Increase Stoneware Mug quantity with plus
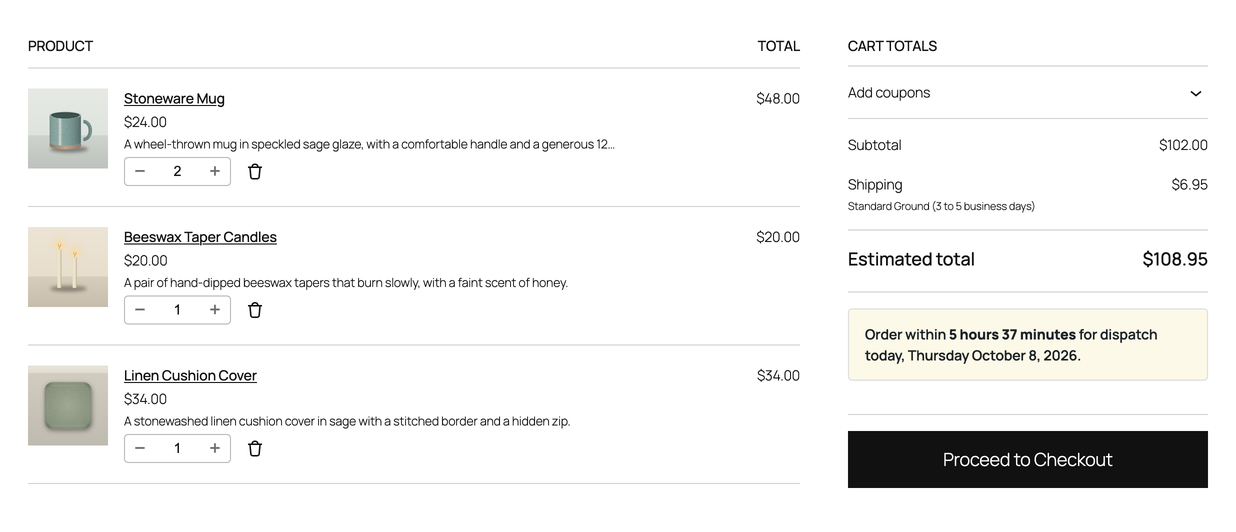 tap(215, 172)
